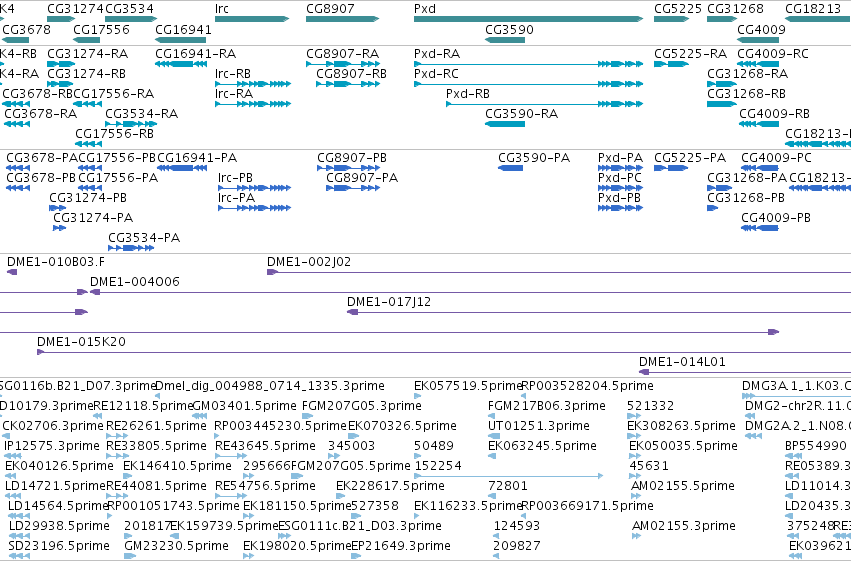Viewport: 851px width, 561px height.
Task: Click the CG16941-RA transcript label
Action: tap(195, 54)
